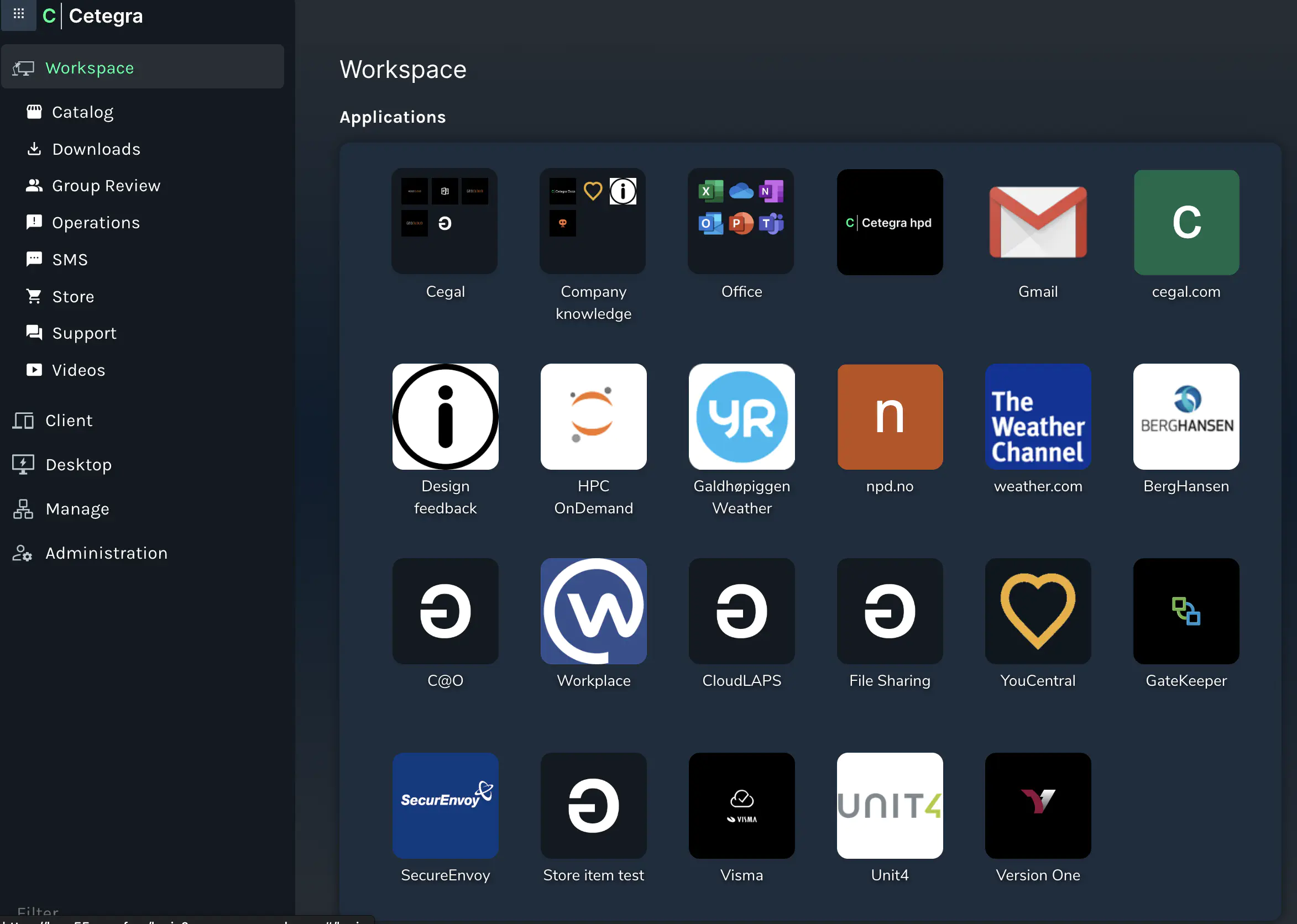1297x924 pixels.
Task: Open the C@O application
Action: [x=445, y=611]
